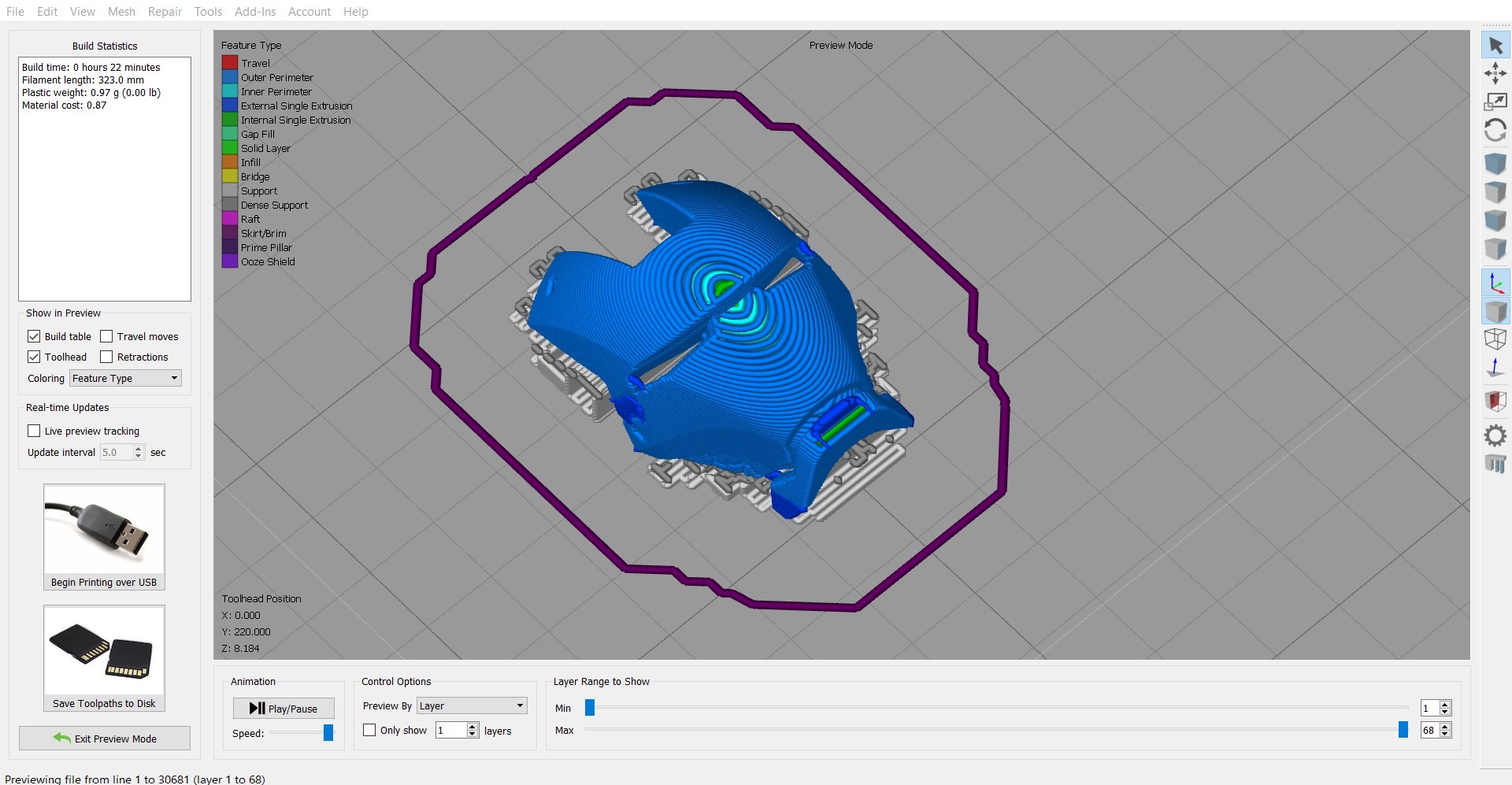Toggle solid model rendering icon

click(1495, 311)
